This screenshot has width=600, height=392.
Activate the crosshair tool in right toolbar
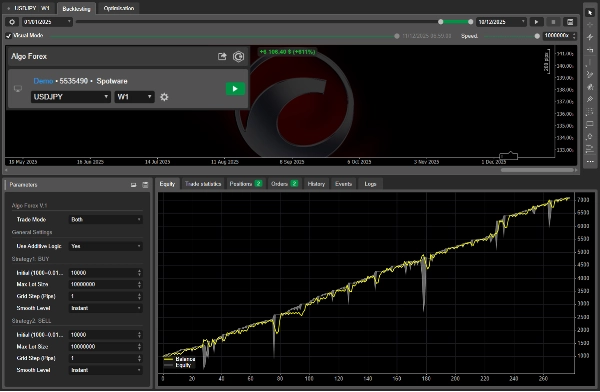click(590, 25)
